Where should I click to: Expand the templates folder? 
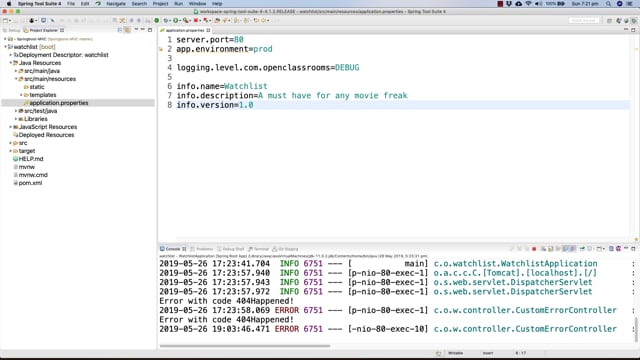pyautogui.click(x=21, y=95)
